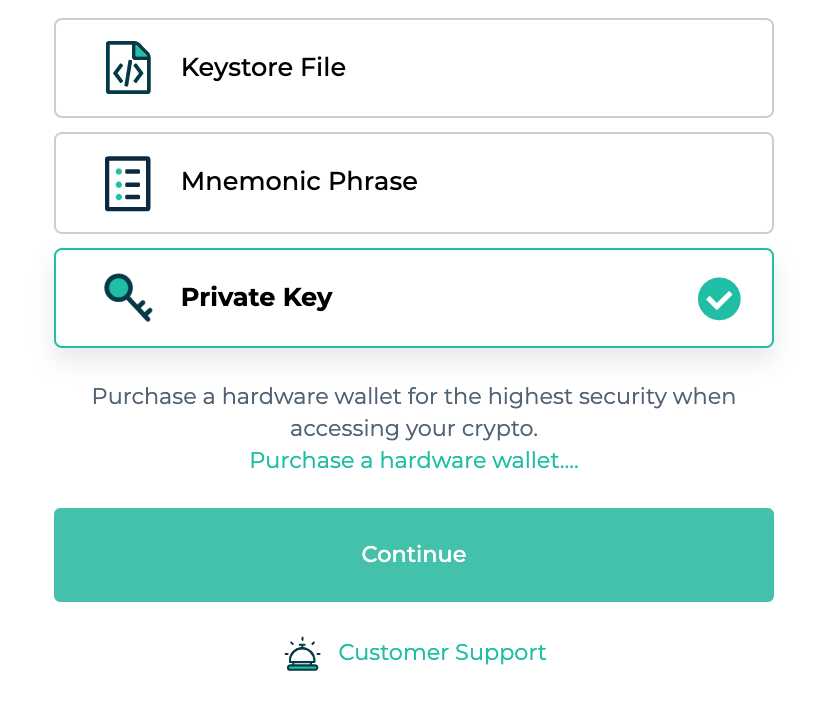
Task: Click the Mnemonic Phrase label text
Action: pos(299,181)
